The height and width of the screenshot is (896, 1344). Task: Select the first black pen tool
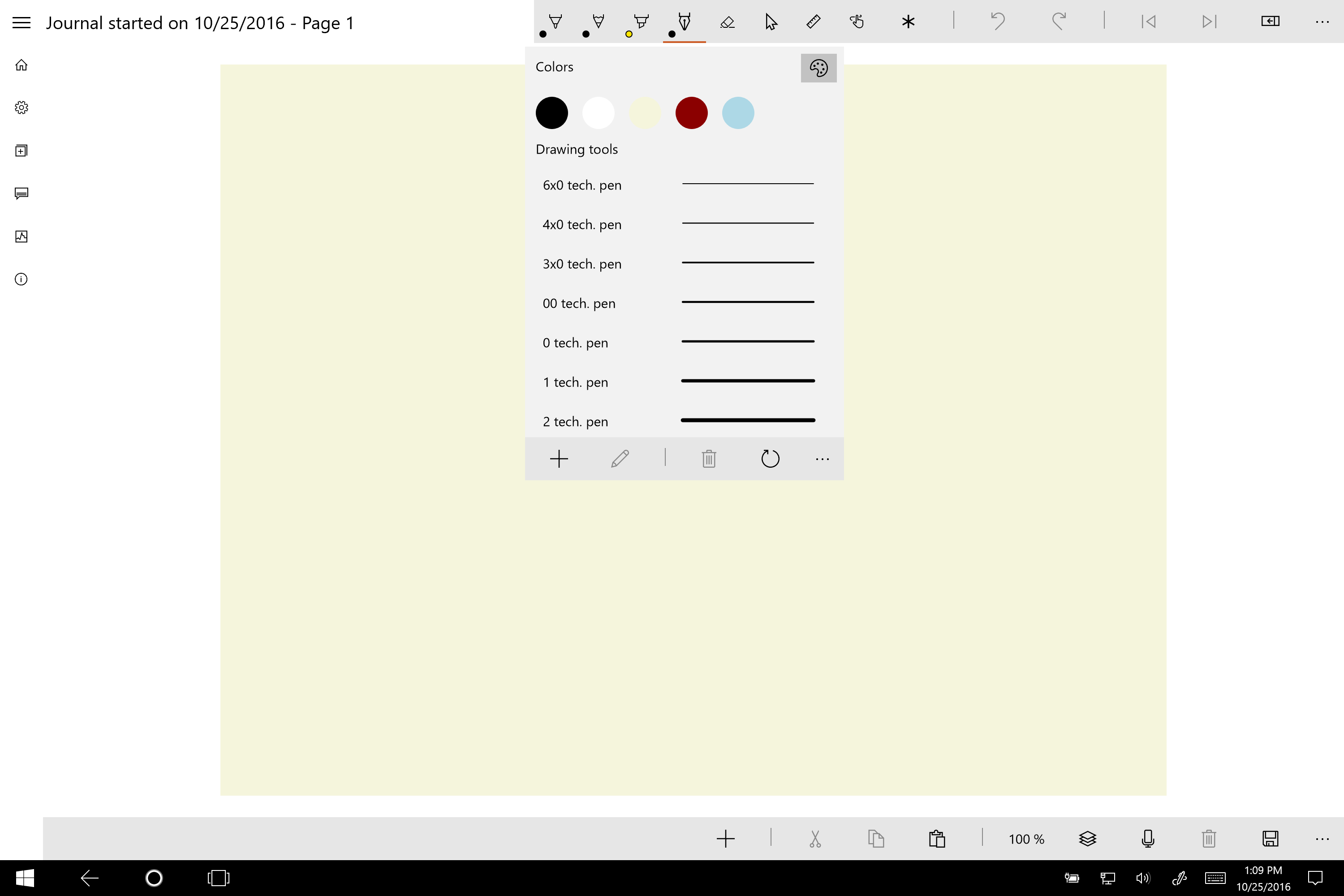[554, 22]
